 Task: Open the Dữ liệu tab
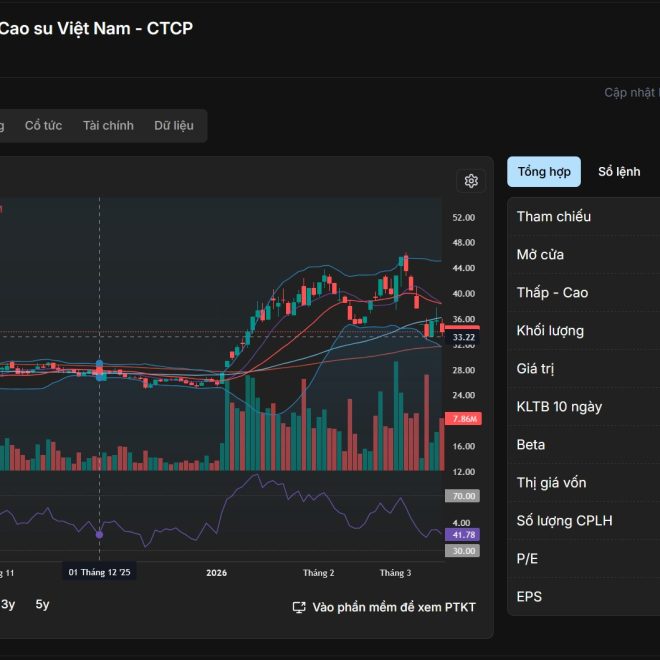pos(174,125)
